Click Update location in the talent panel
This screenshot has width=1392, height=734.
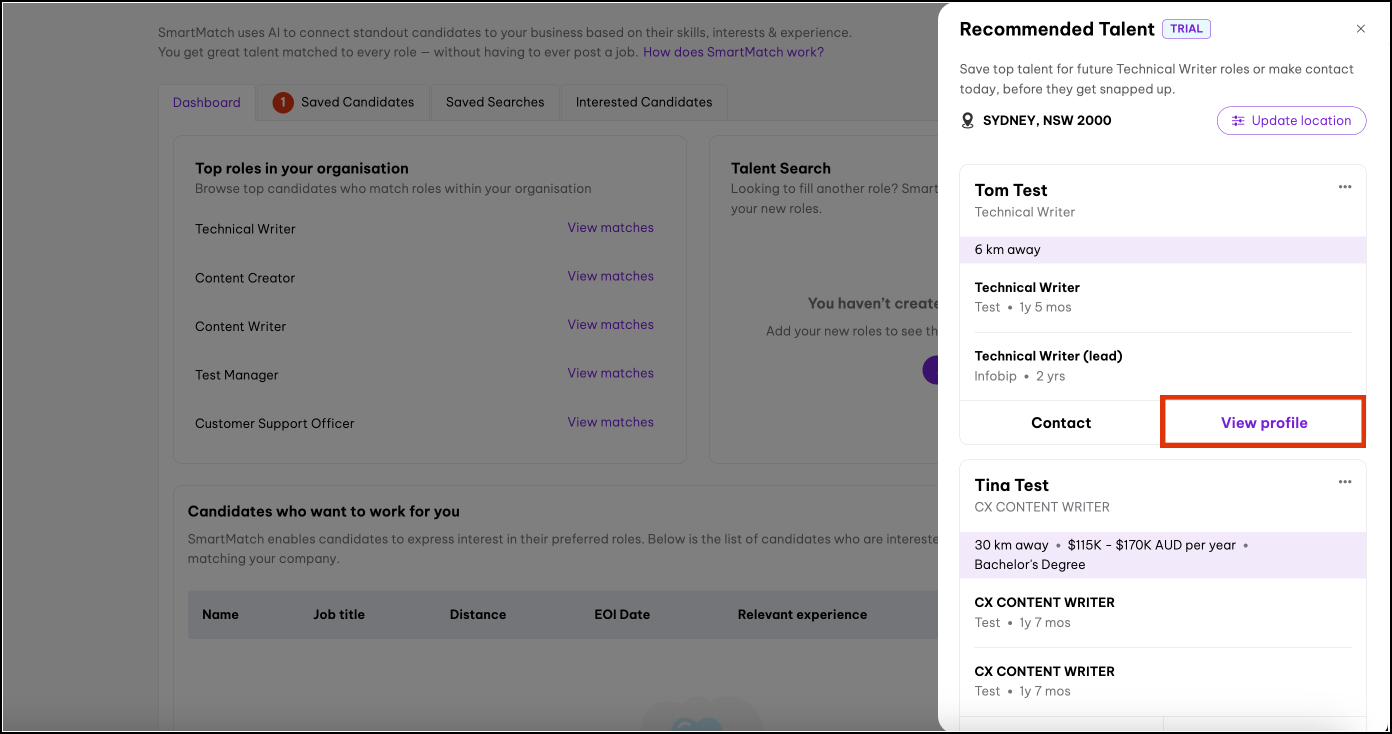tap(1291, 120)
